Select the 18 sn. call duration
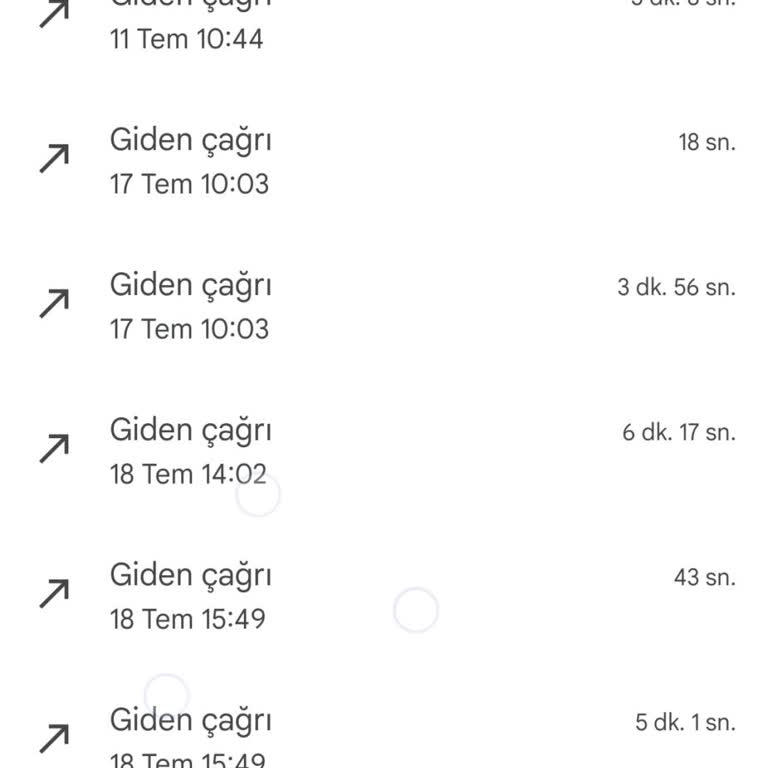 [706, 142]
